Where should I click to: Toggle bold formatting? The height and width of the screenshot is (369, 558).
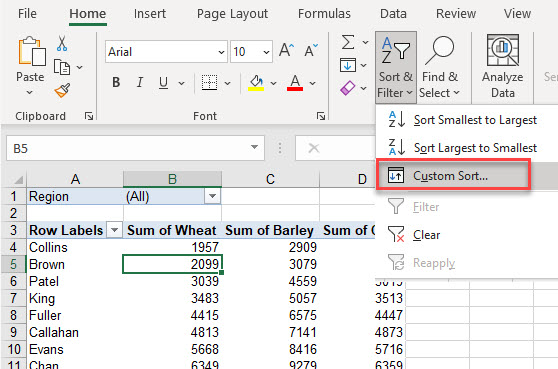[116, 83]
